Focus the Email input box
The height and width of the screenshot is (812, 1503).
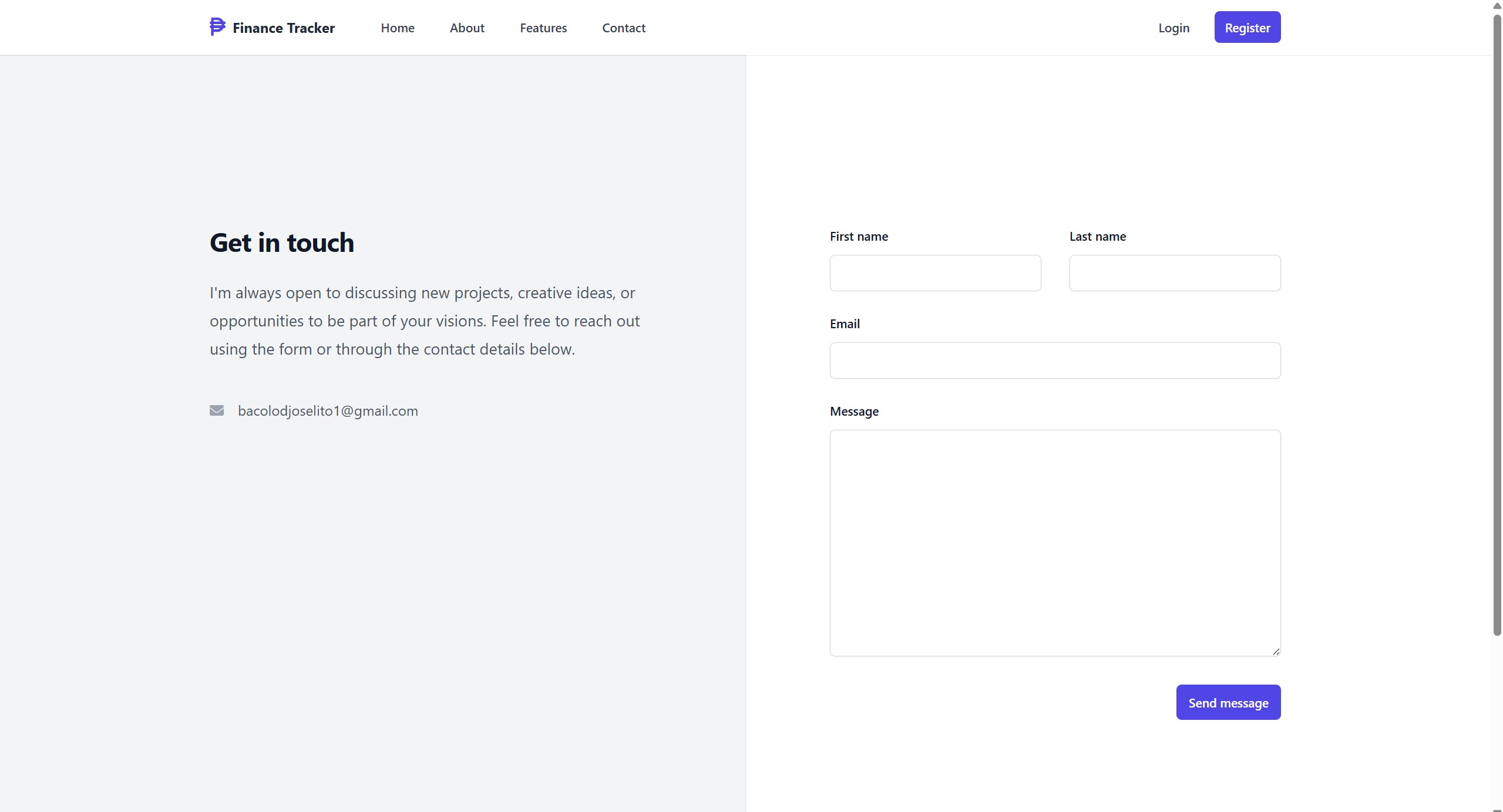point(1054,360)
